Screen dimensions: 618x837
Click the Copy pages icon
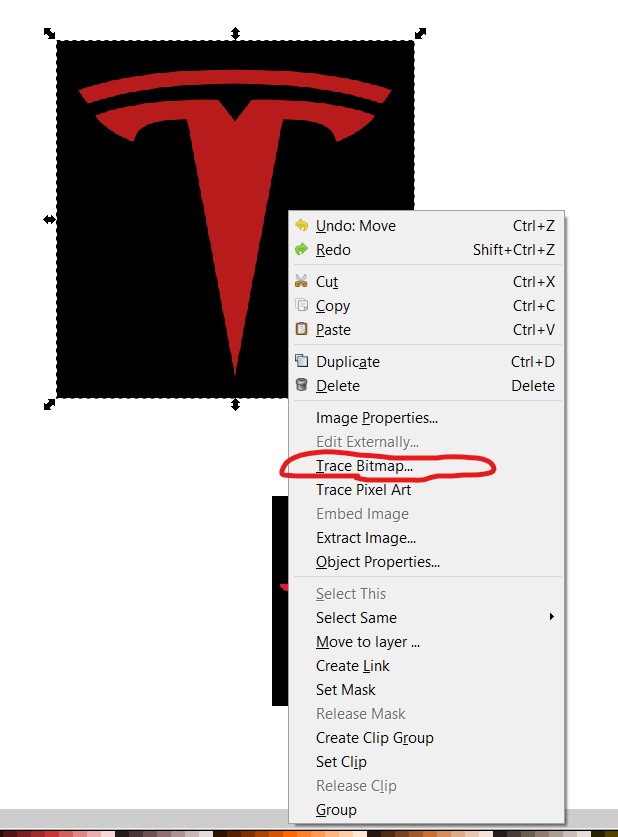coord(302,305)
